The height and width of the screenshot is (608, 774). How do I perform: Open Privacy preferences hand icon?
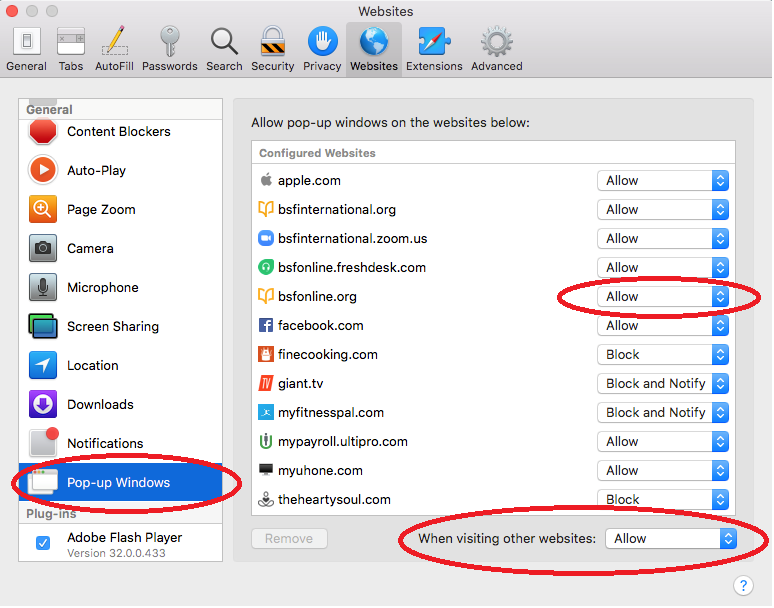(322, 41)
